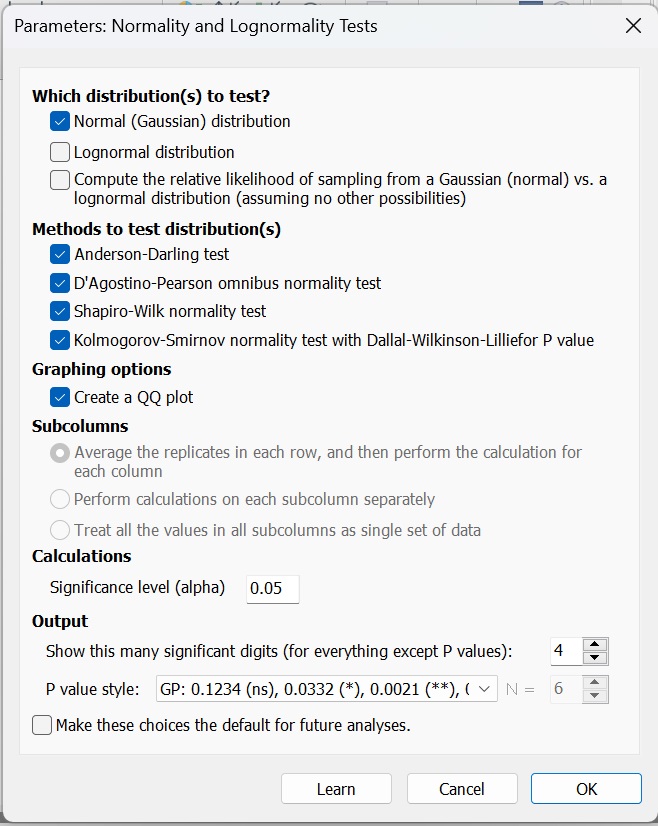
Task: Confirm settings with the OK button
Action: click(x=586, y=789)
